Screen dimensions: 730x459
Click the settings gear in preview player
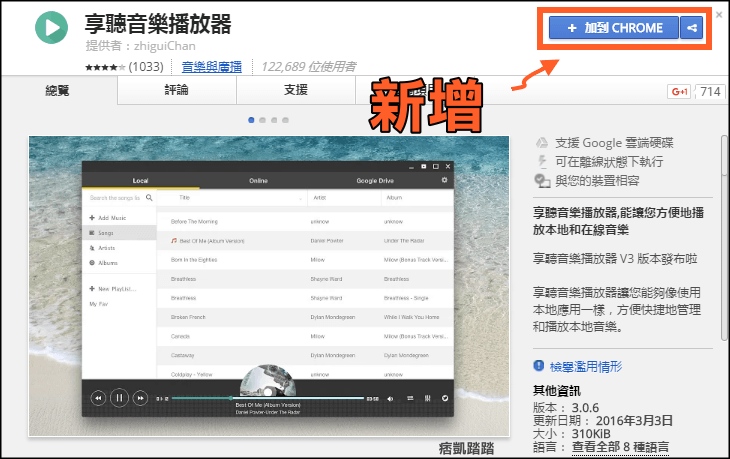click(444, 180)
